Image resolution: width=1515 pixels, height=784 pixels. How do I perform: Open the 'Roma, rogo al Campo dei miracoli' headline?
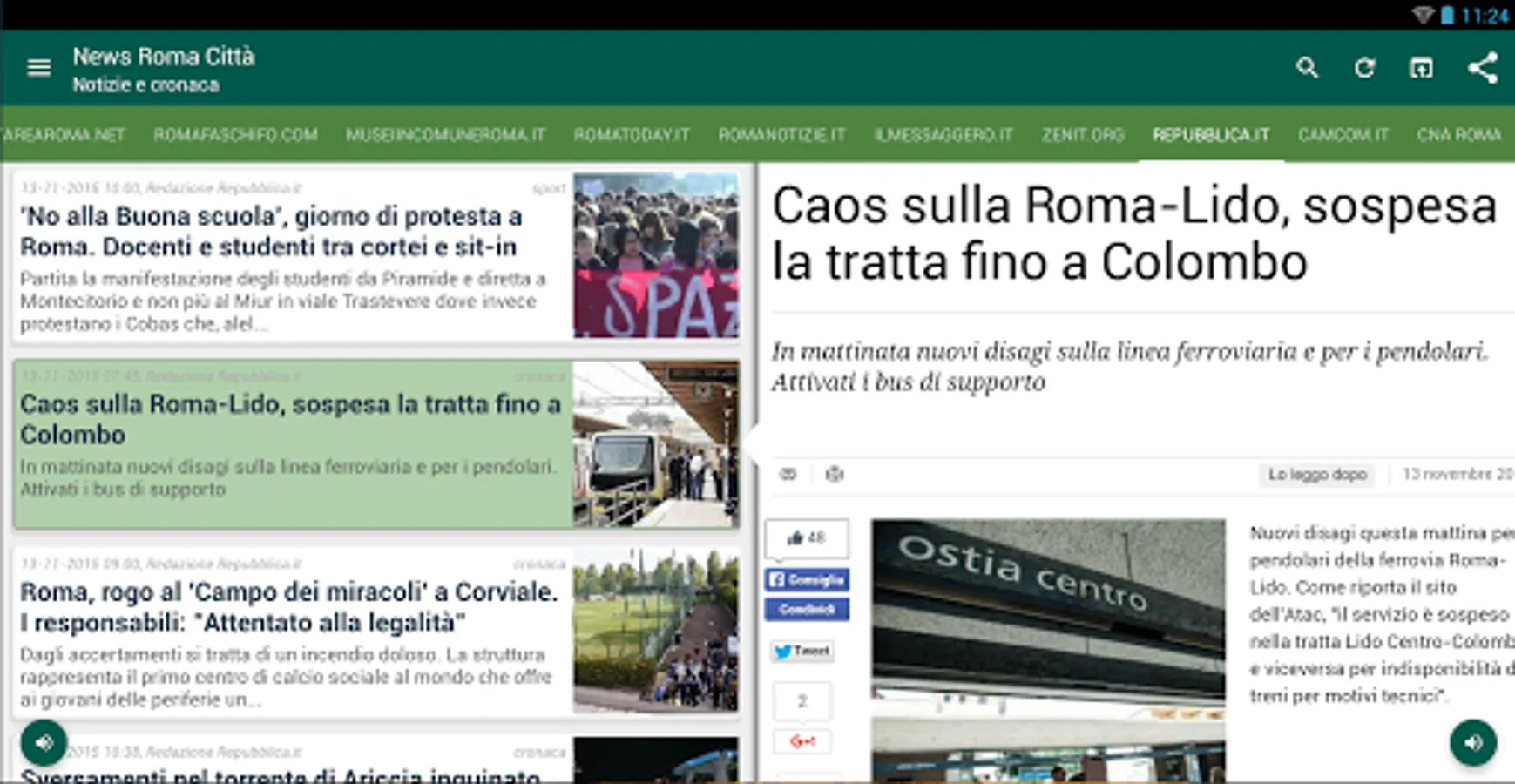click(x=289, y=607)
